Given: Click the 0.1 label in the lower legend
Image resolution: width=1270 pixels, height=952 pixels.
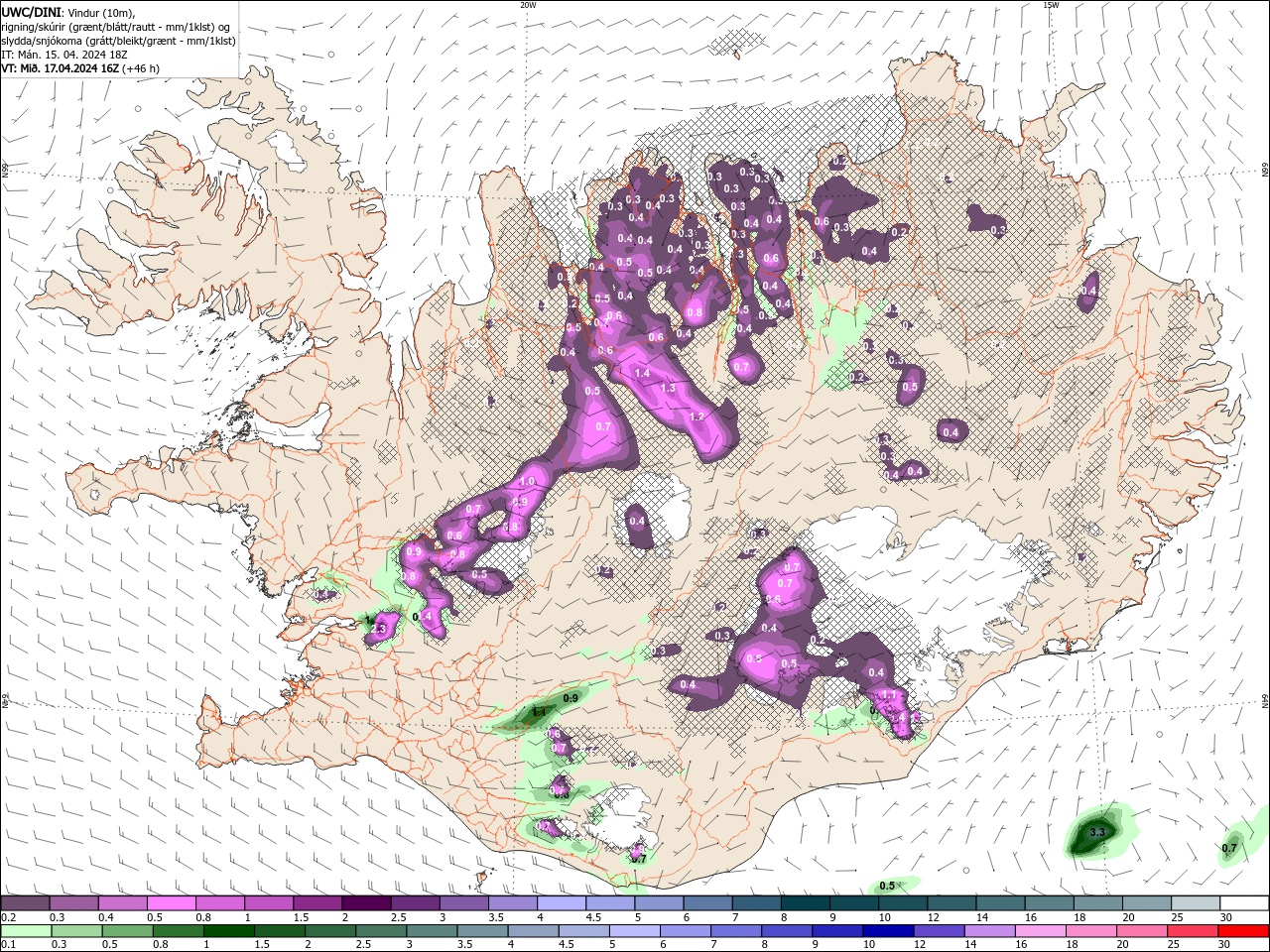Looking at the screenshot, I should (x=7, y=945).
